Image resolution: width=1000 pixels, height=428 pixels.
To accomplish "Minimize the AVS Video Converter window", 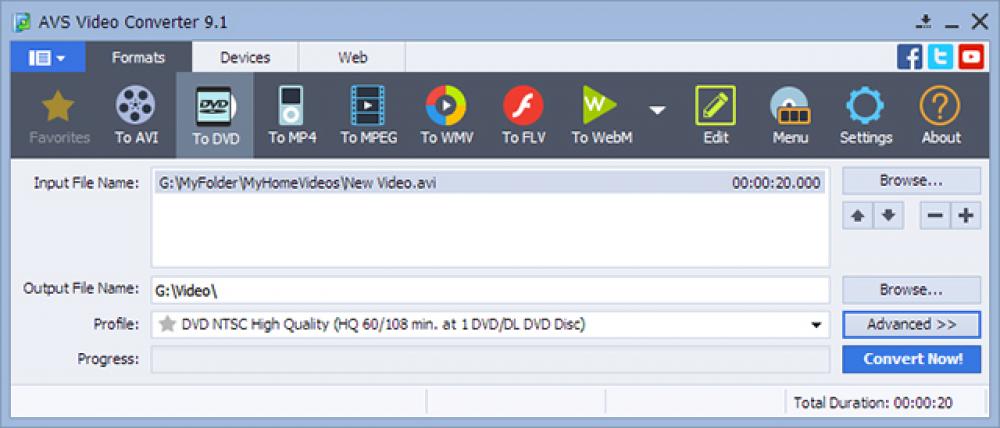I will click(952, 26).
